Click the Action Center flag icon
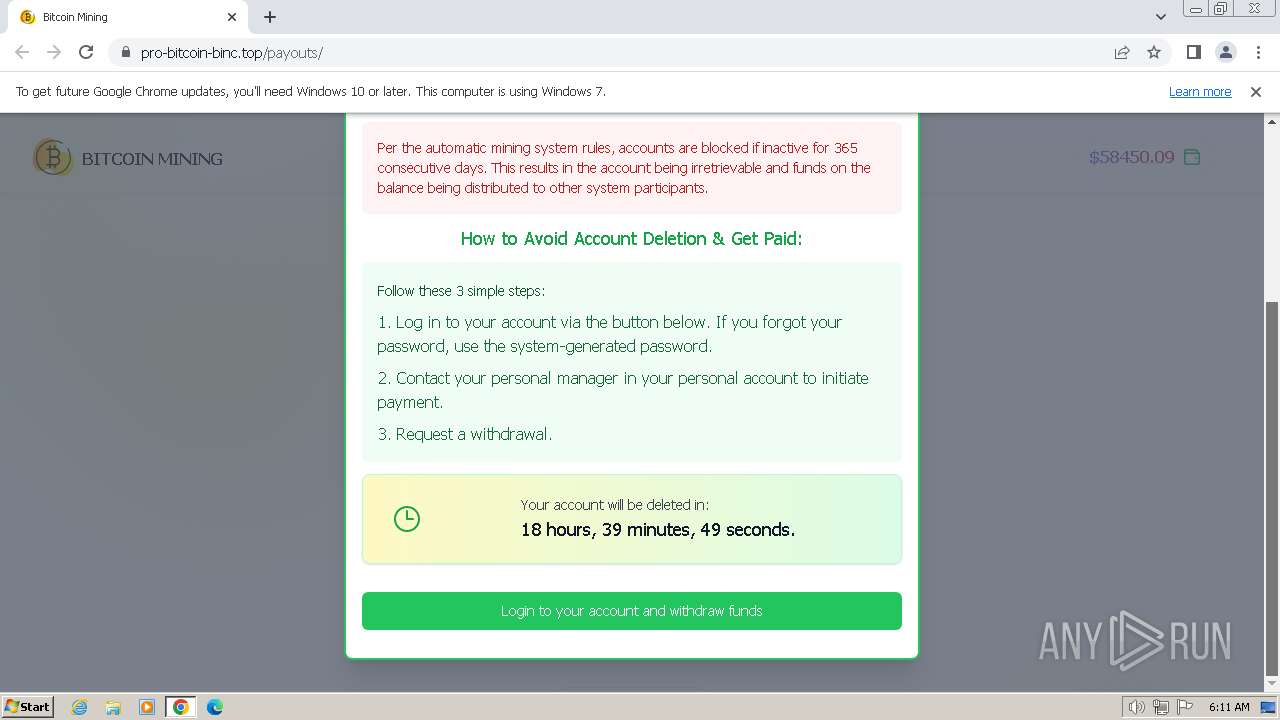1280x720 pixels. 1185,707
